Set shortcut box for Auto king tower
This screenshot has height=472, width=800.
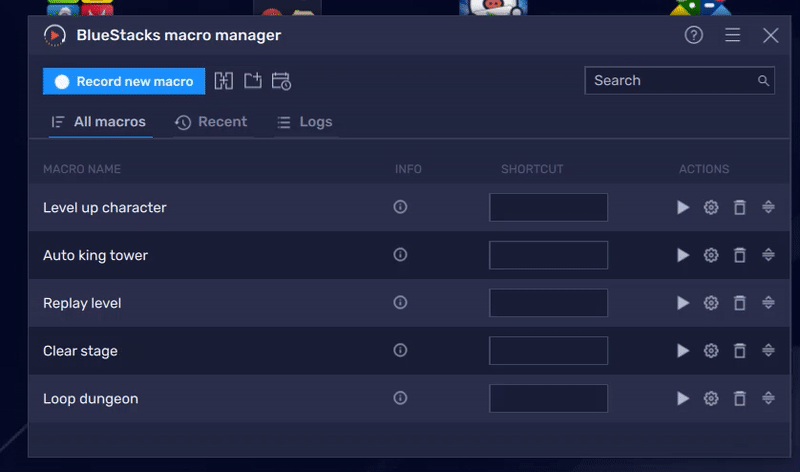548,255
